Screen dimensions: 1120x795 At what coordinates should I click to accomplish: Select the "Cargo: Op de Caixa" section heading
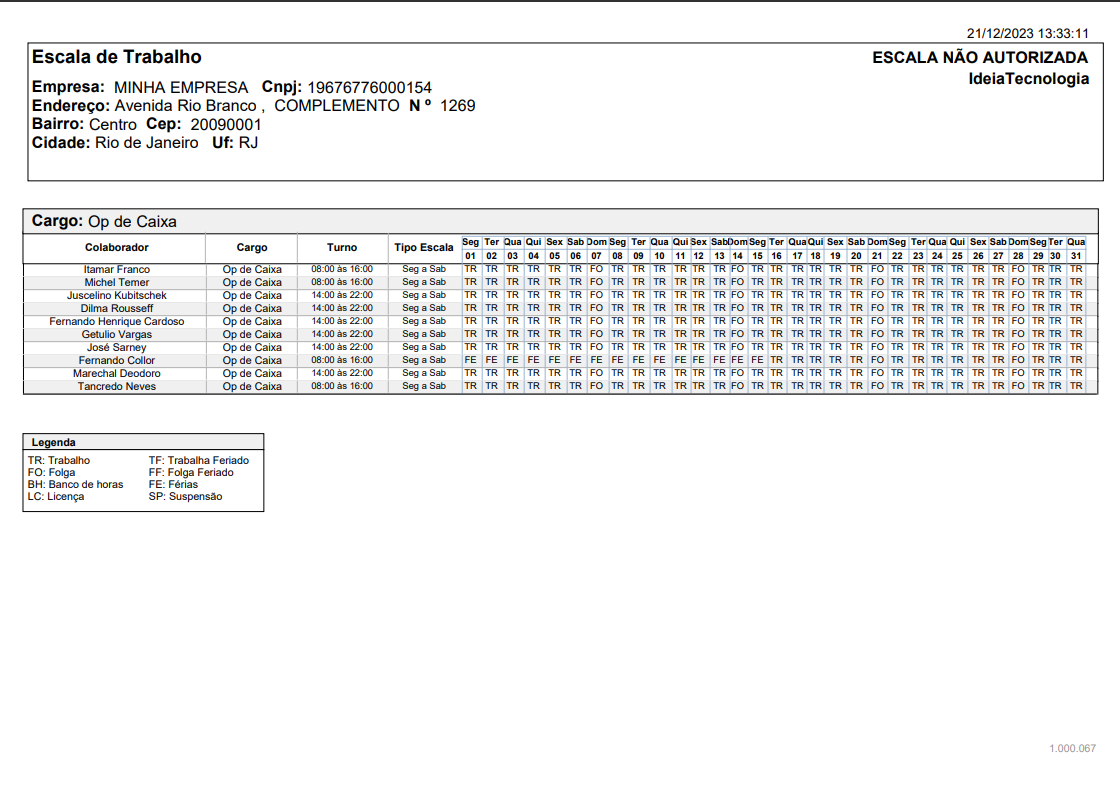(x=104, y=221)
